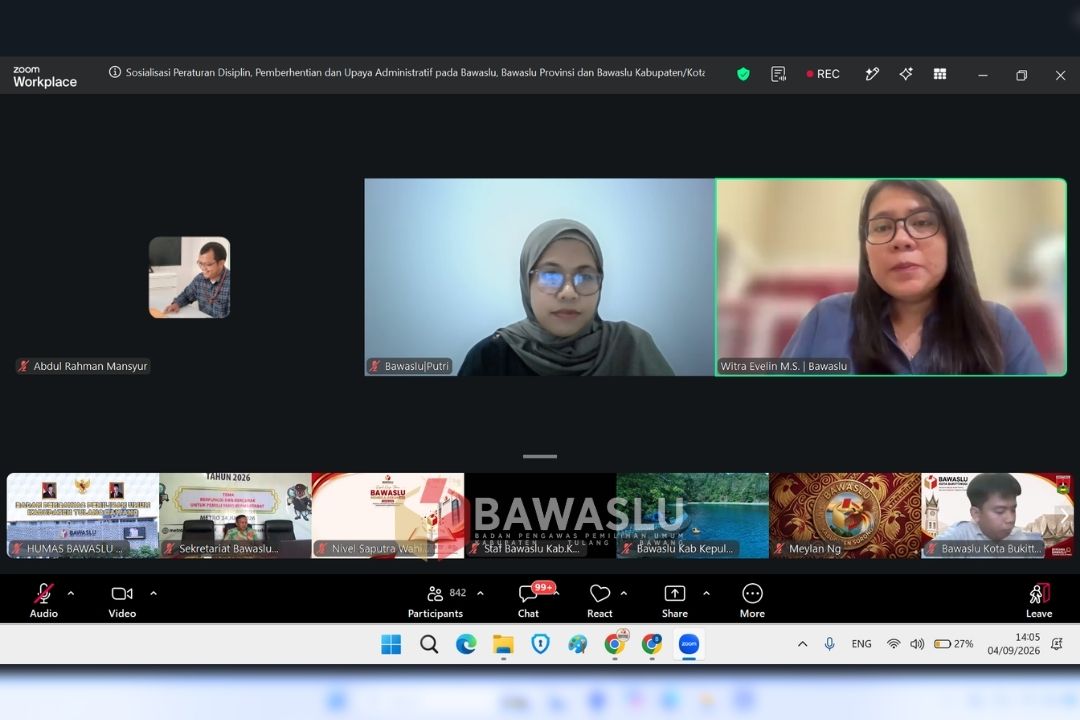Open File Explorer from the taskbar
The image size is (1080, 720).
coord(503,644)
